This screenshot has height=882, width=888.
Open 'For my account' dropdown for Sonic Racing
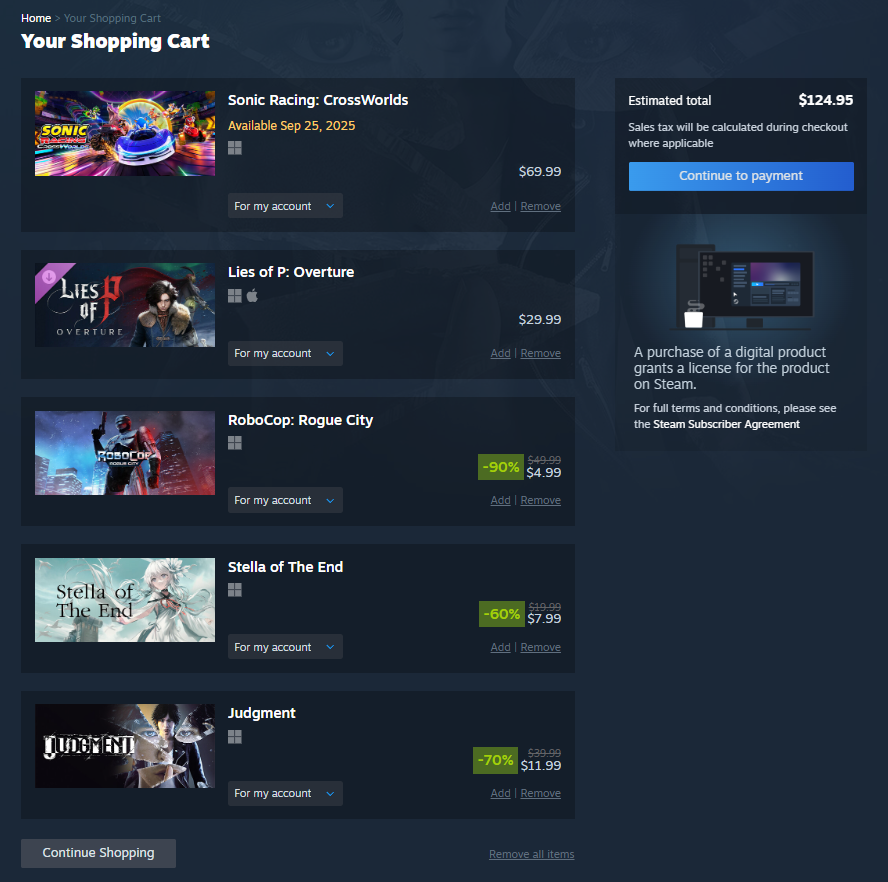[285, 206]
